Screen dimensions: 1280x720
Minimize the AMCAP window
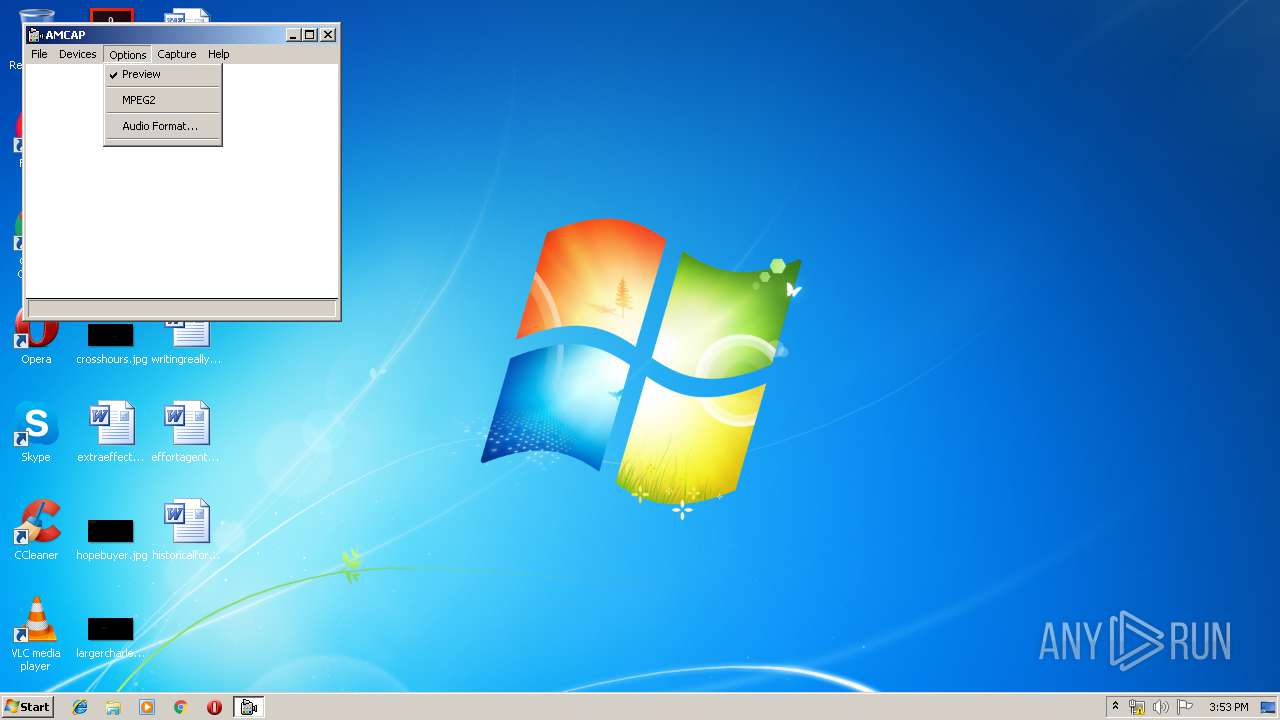pyautogui.click(x=293, y=35)
